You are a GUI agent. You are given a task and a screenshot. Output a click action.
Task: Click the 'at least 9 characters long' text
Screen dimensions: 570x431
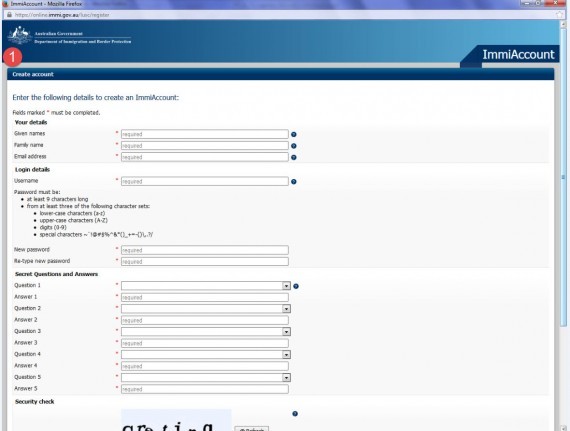57,199
